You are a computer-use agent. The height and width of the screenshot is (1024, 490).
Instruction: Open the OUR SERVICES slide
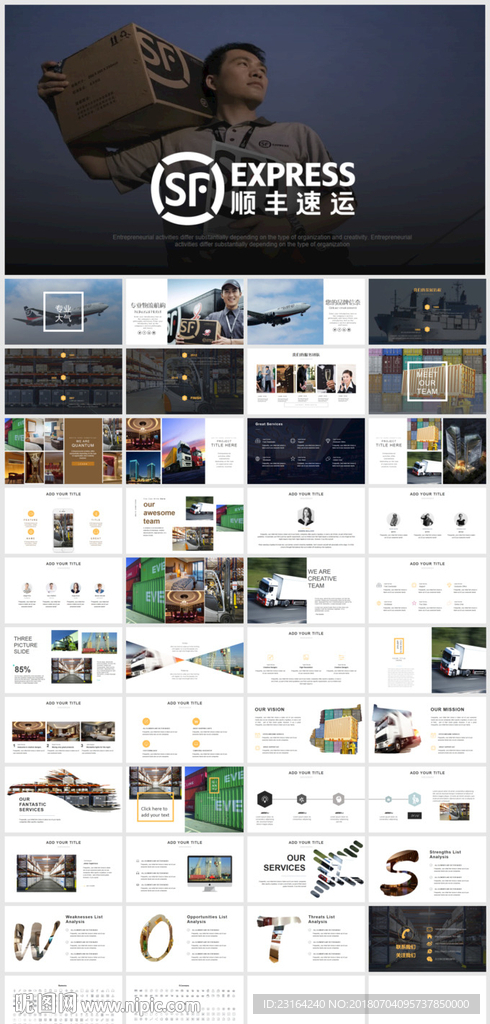tap(306, 869)
